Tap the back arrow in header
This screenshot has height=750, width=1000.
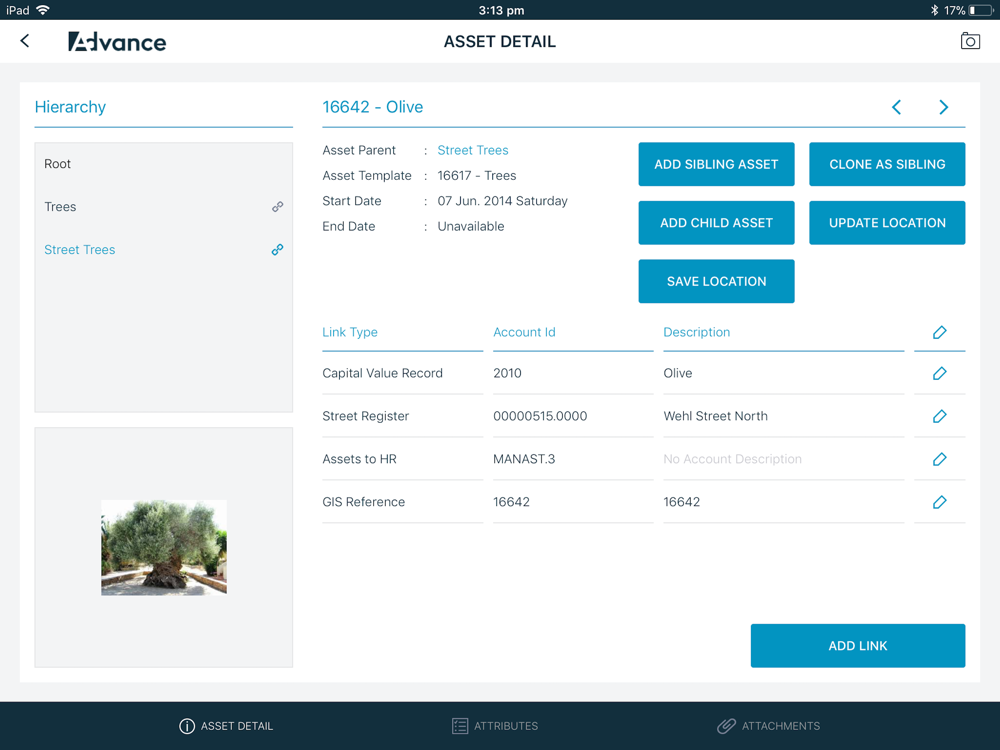pyautogui.click(x=25, y=41)
